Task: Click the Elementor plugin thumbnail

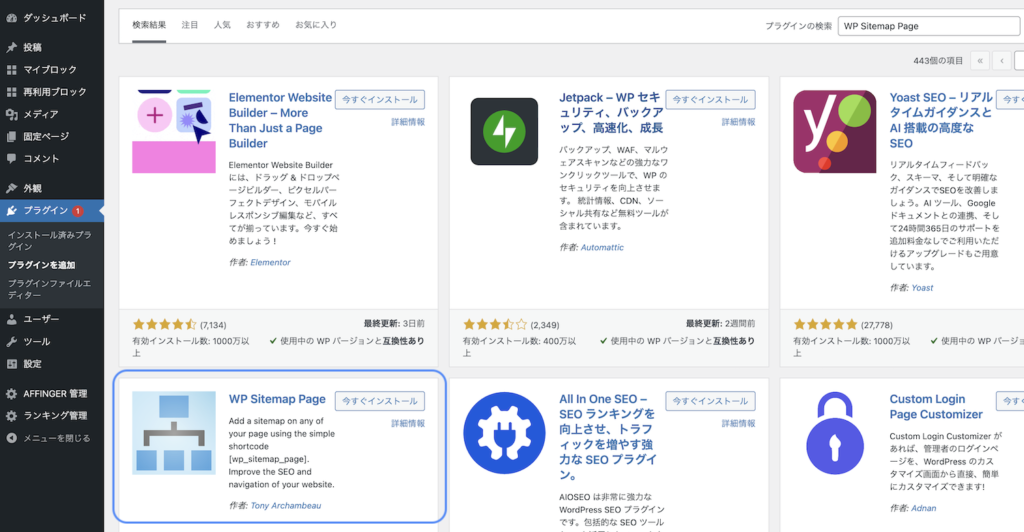Action: coord(174,131)
